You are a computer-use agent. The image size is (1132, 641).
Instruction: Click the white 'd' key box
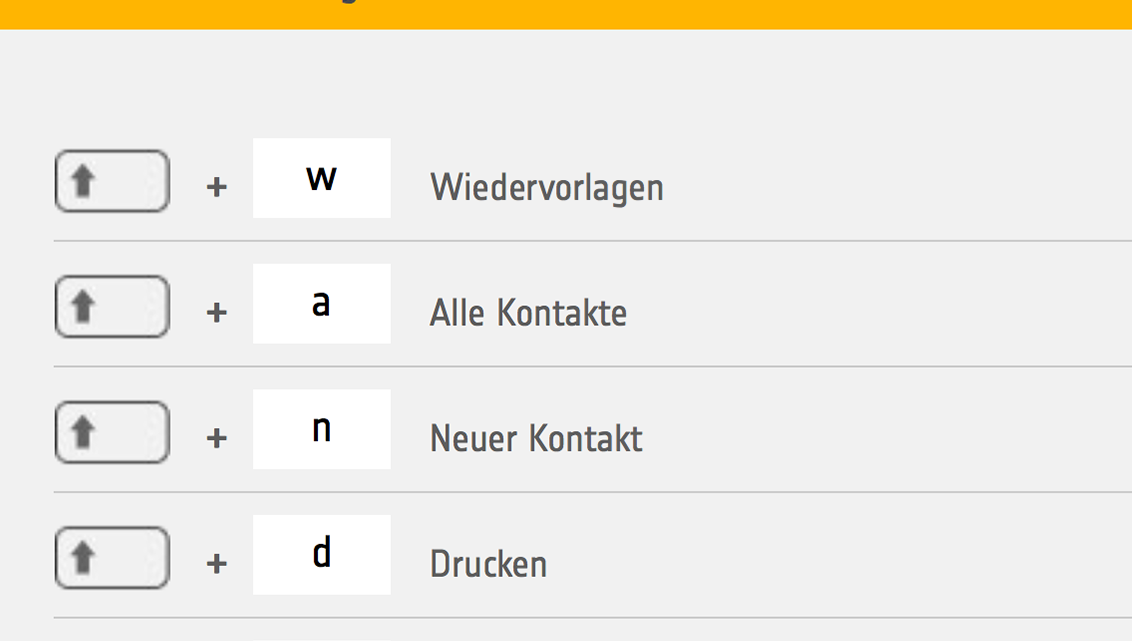click(x=322, y=555)
